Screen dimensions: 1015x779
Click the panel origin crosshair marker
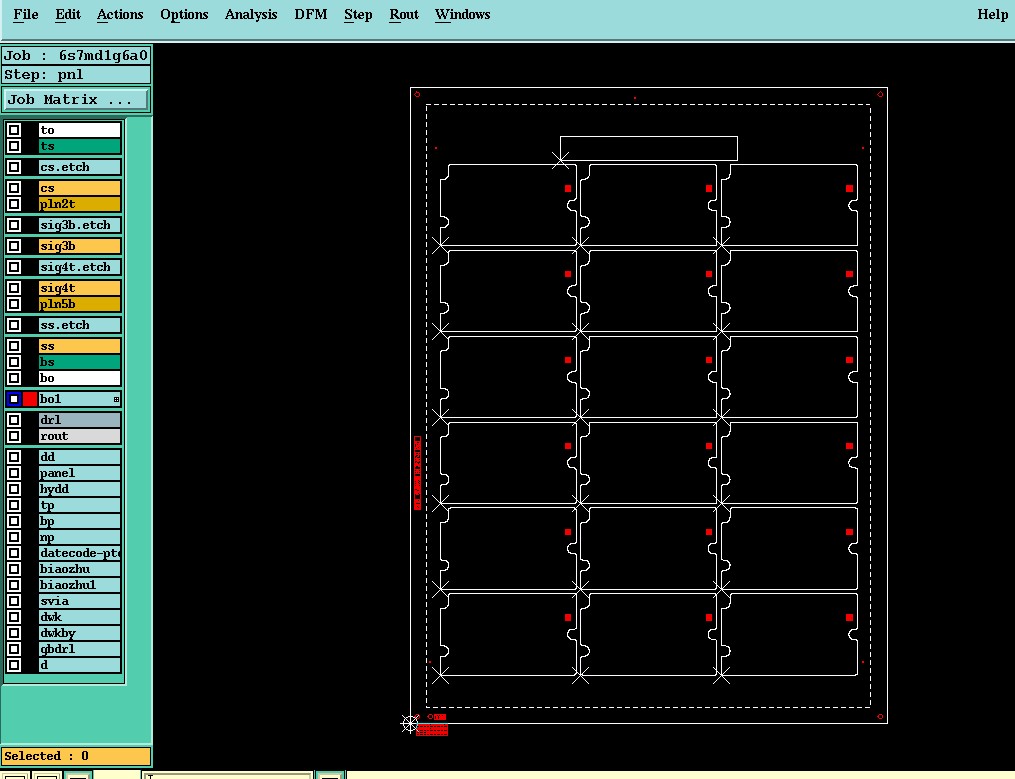click(410, 723)
